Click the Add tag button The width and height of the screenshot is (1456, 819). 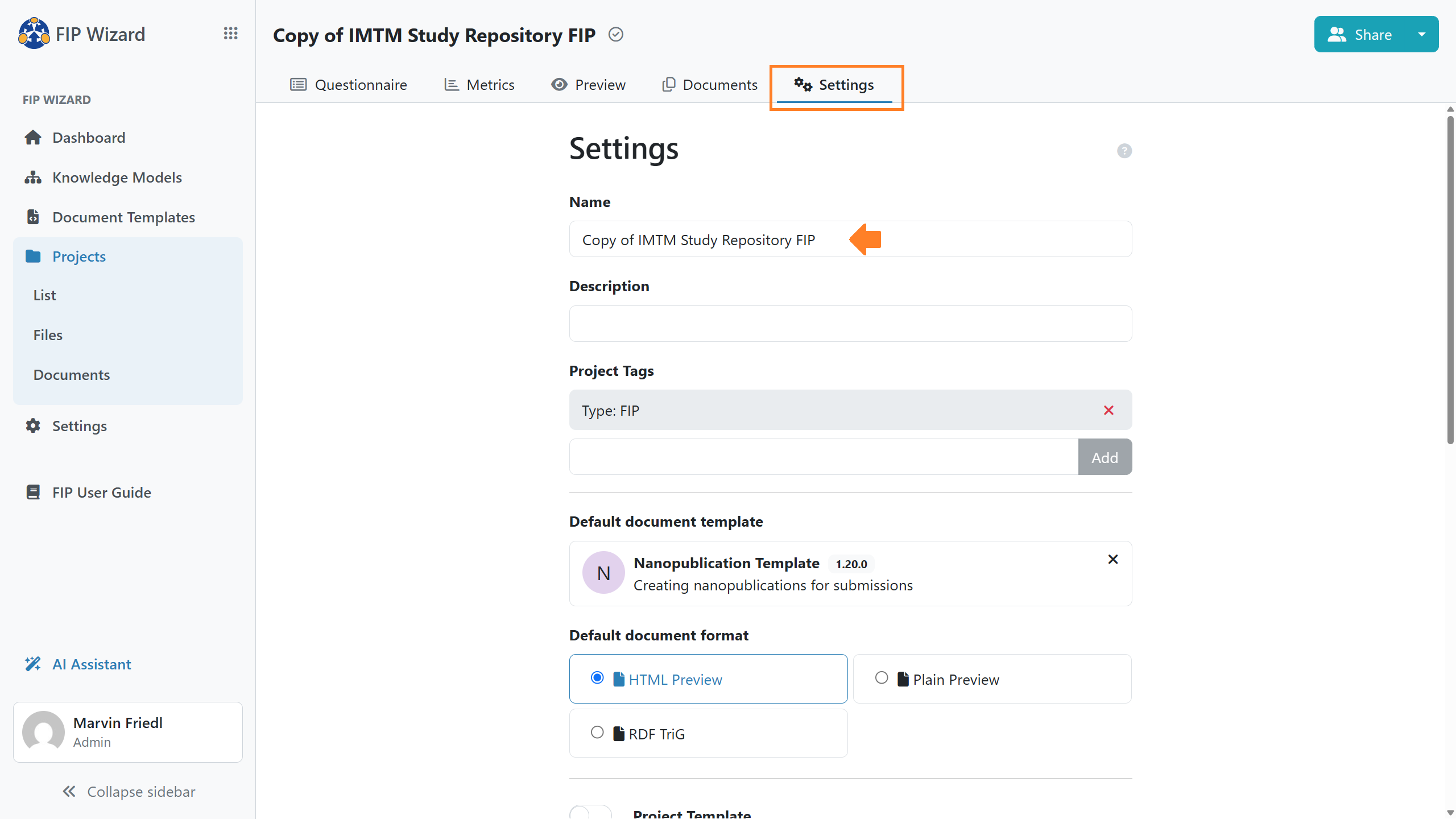pos(1105,457)
